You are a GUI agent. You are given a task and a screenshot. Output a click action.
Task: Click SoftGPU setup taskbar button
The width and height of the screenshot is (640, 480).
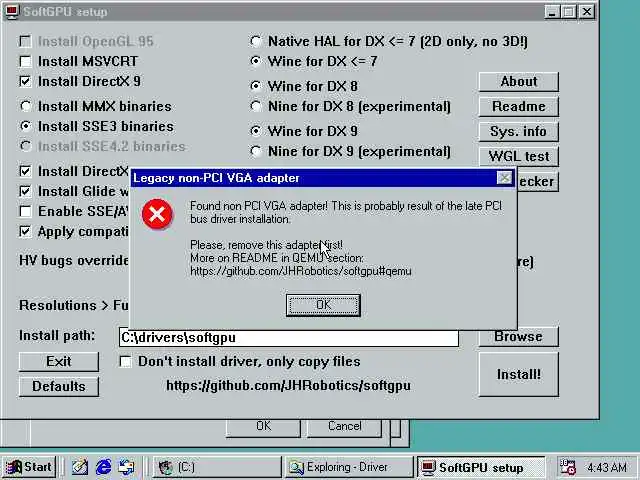point(481,467)
